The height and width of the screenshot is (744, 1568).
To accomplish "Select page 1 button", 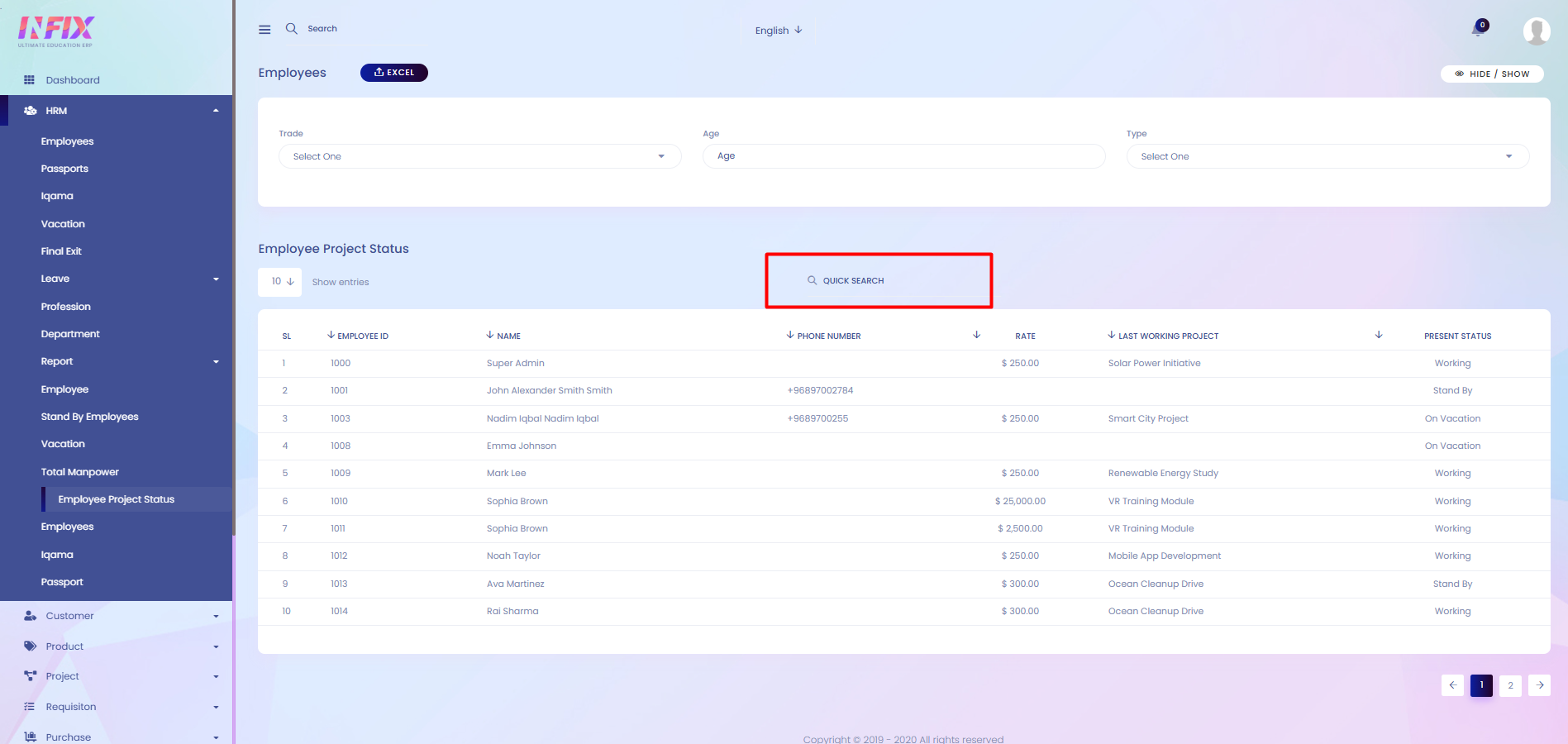I will tap(1481, 685).
